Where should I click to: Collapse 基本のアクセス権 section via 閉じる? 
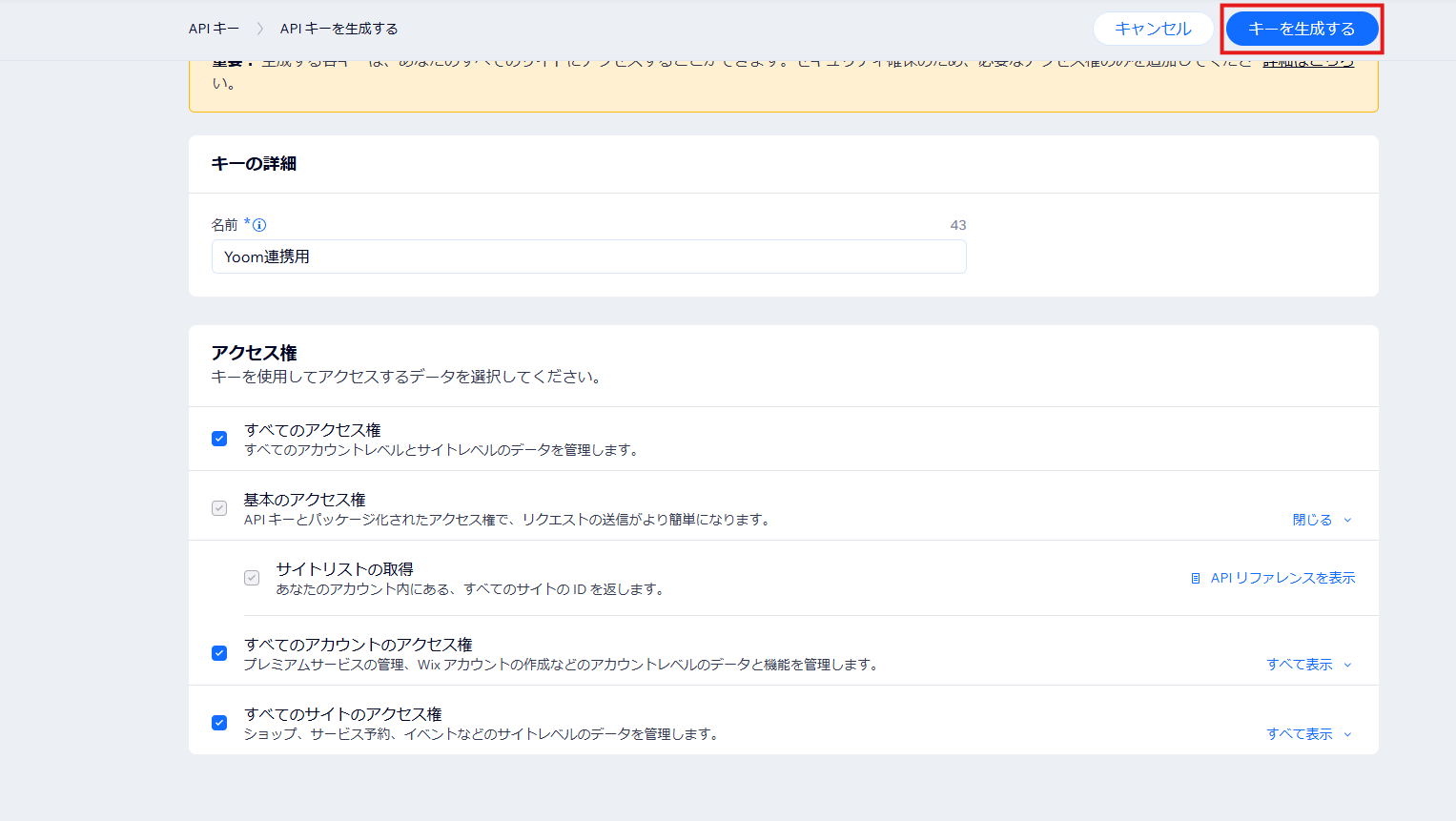tap(1312, 520)
